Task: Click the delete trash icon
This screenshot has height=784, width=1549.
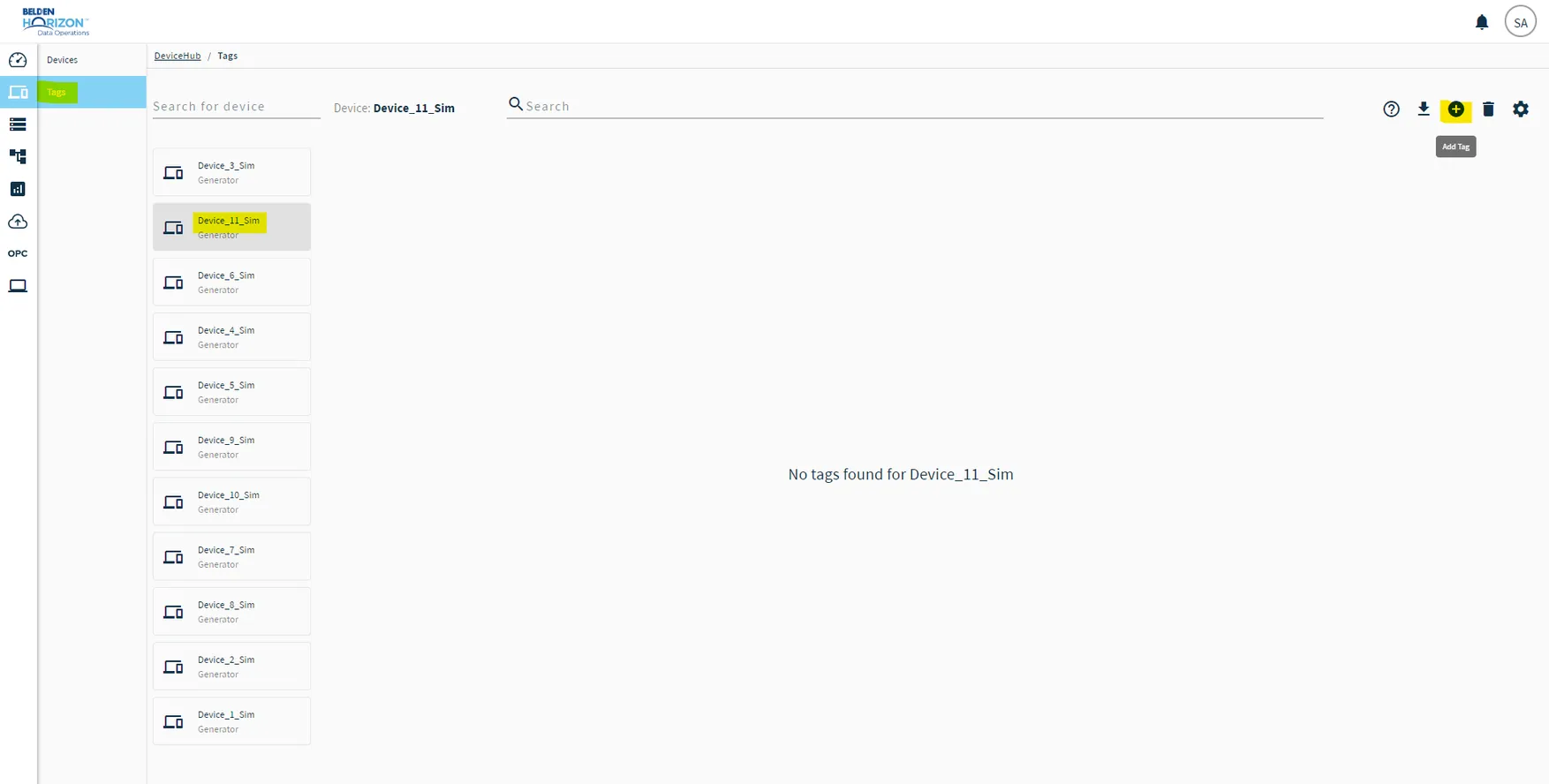Action: [x=1488, y=109]
